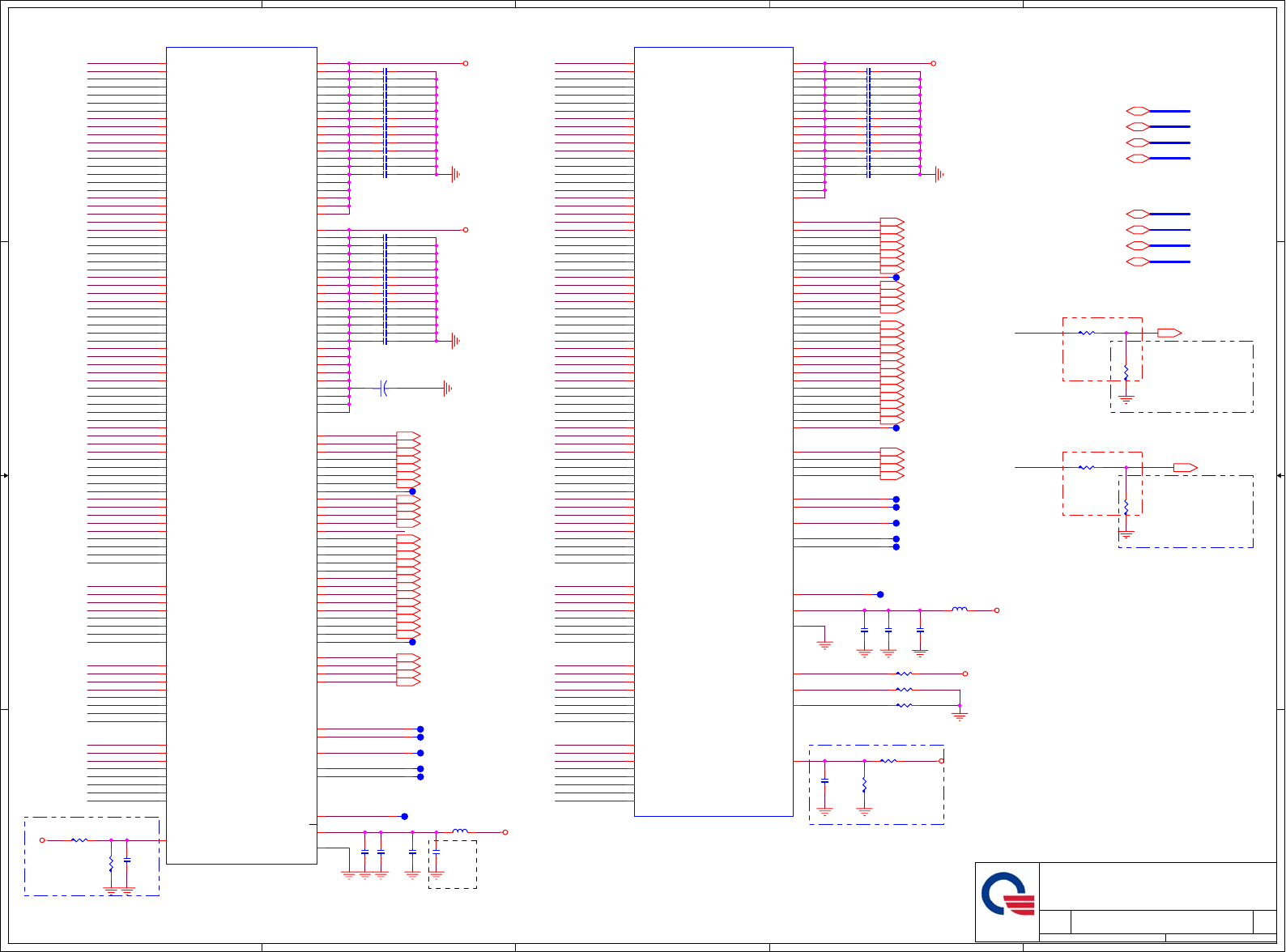The width and height of the screenshot is (1286, 952).
Task: Select the large left IC symbol body
Action: pos(241,456)
